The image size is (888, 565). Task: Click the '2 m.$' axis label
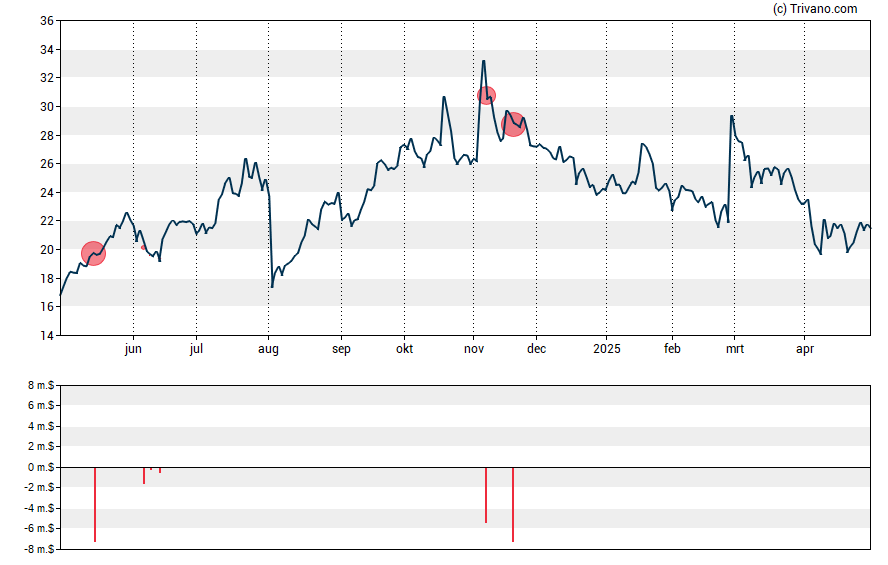coord(41,446)
